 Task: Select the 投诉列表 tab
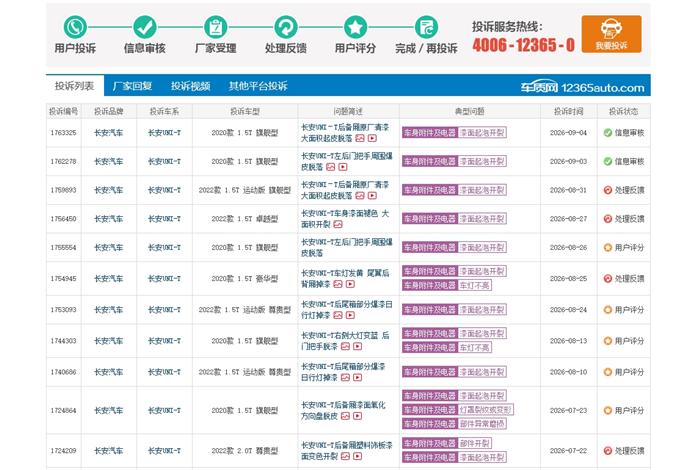click(75, 86)
